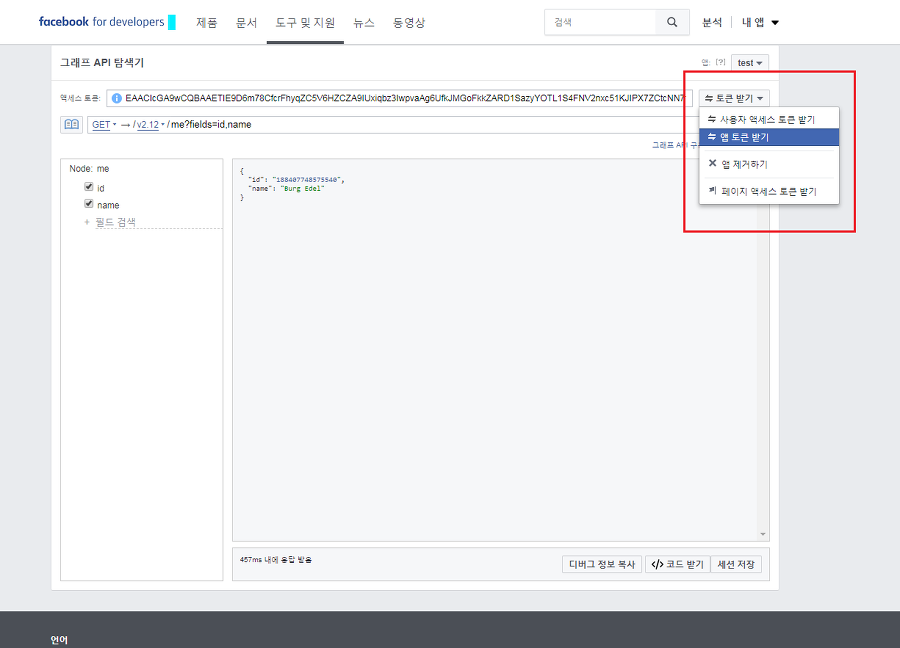Open the API reference book icon
900x648 pixels.
[72, 125]
